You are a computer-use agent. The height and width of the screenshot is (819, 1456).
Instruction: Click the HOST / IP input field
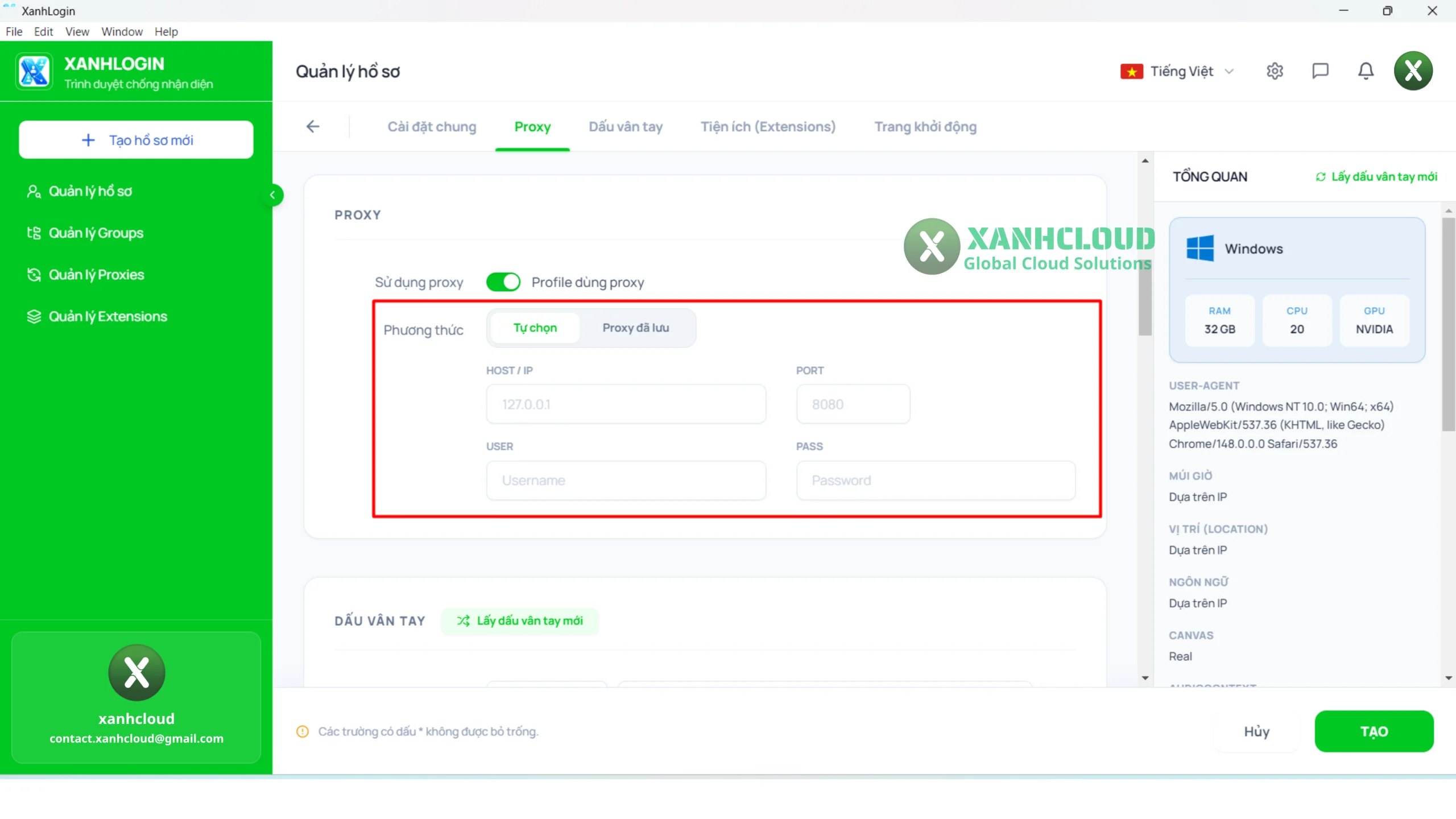point(626,404)
